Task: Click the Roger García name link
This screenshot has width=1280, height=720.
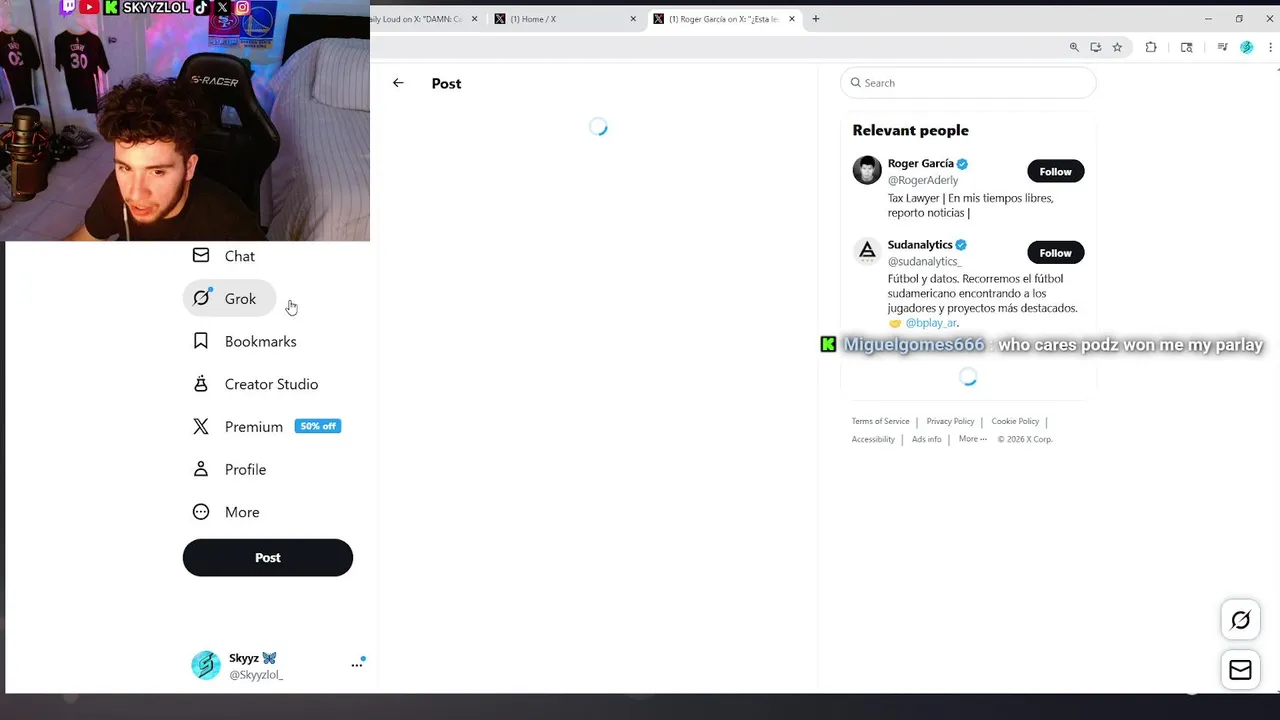Action: (x=920, y=164)
